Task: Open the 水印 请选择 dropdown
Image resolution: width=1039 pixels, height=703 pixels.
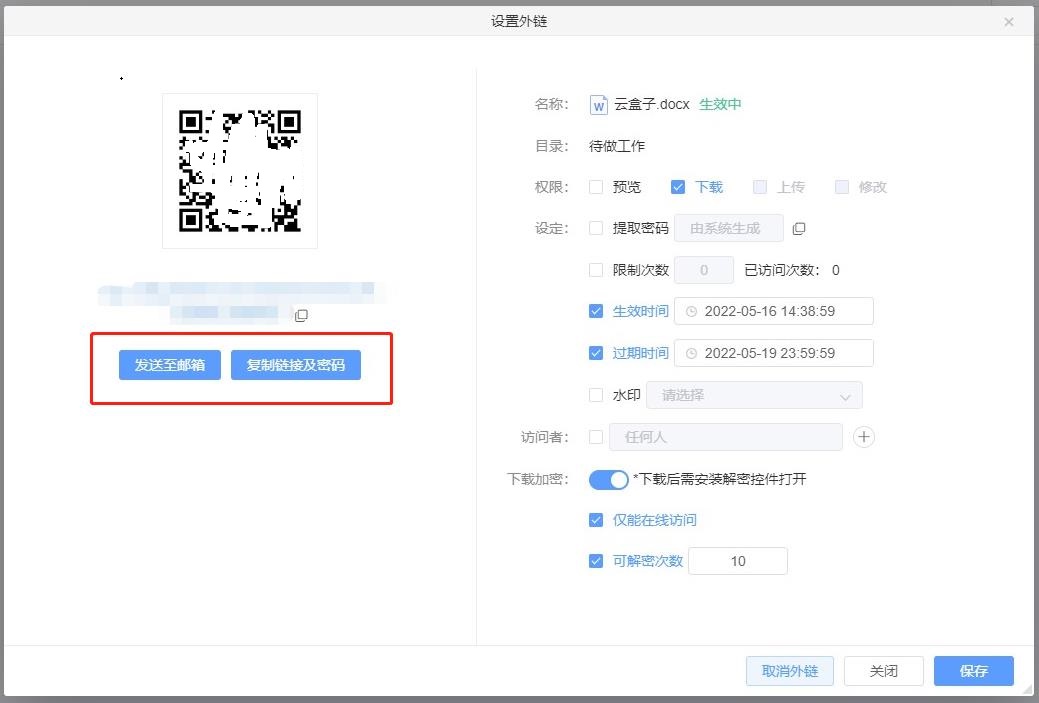Action: [x=754, y=396]
